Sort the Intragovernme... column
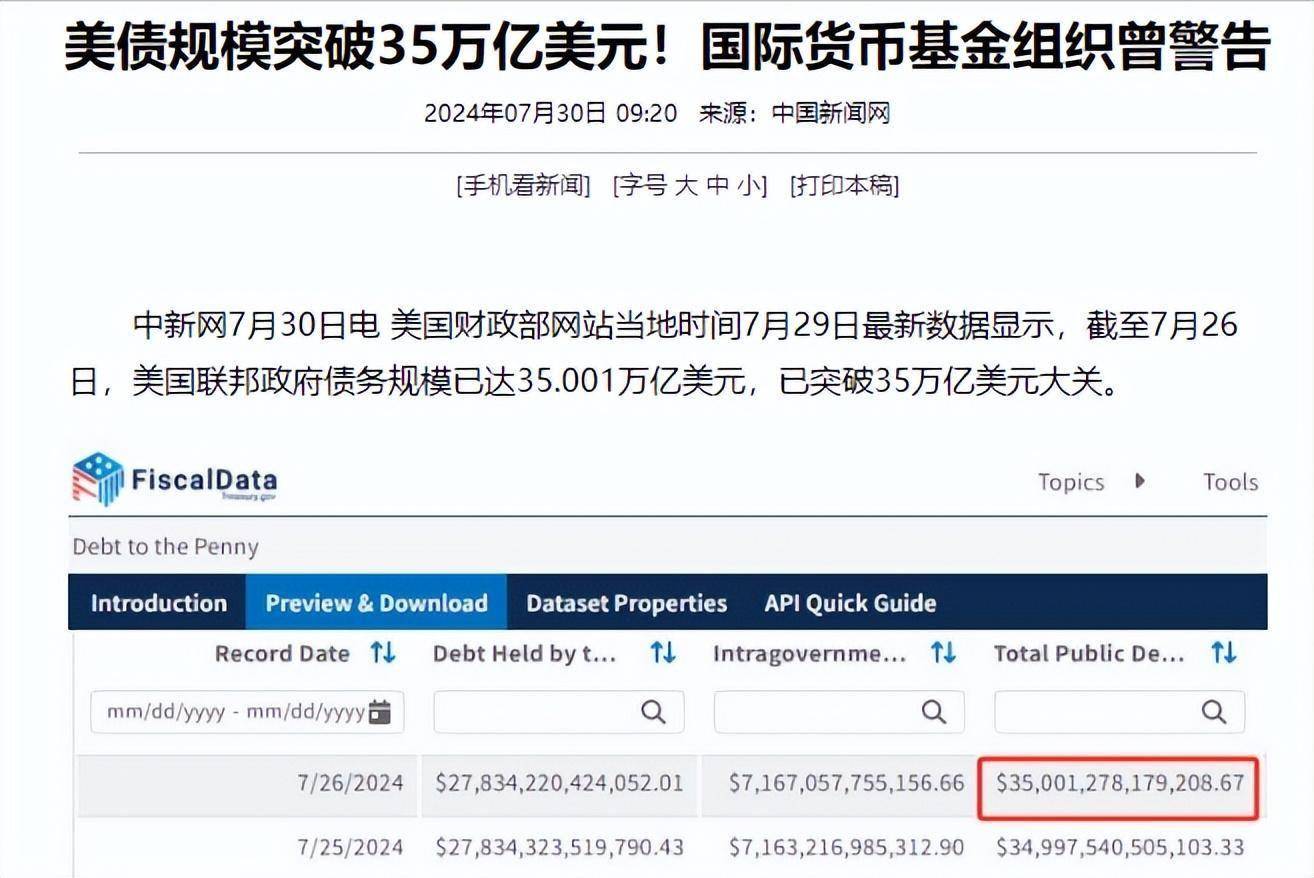 point(942,653)
